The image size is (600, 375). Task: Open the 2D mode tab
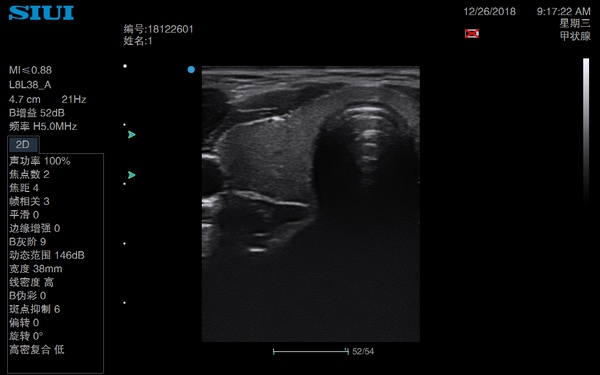click(23, 145)
